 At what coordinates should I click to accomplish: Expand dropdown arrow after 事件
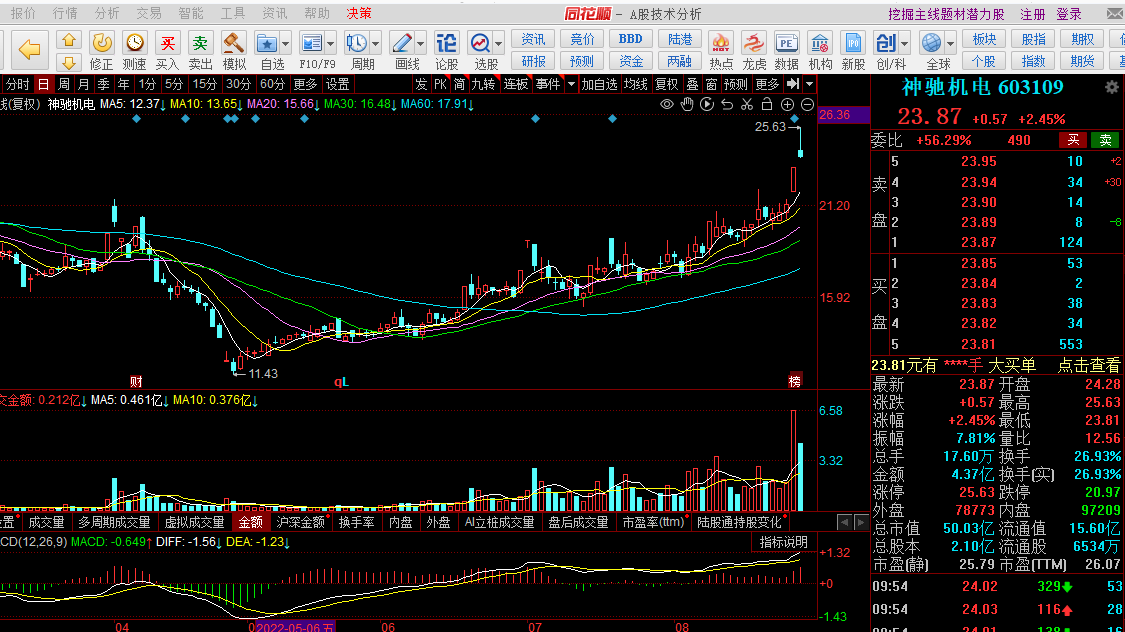(571, 85)
